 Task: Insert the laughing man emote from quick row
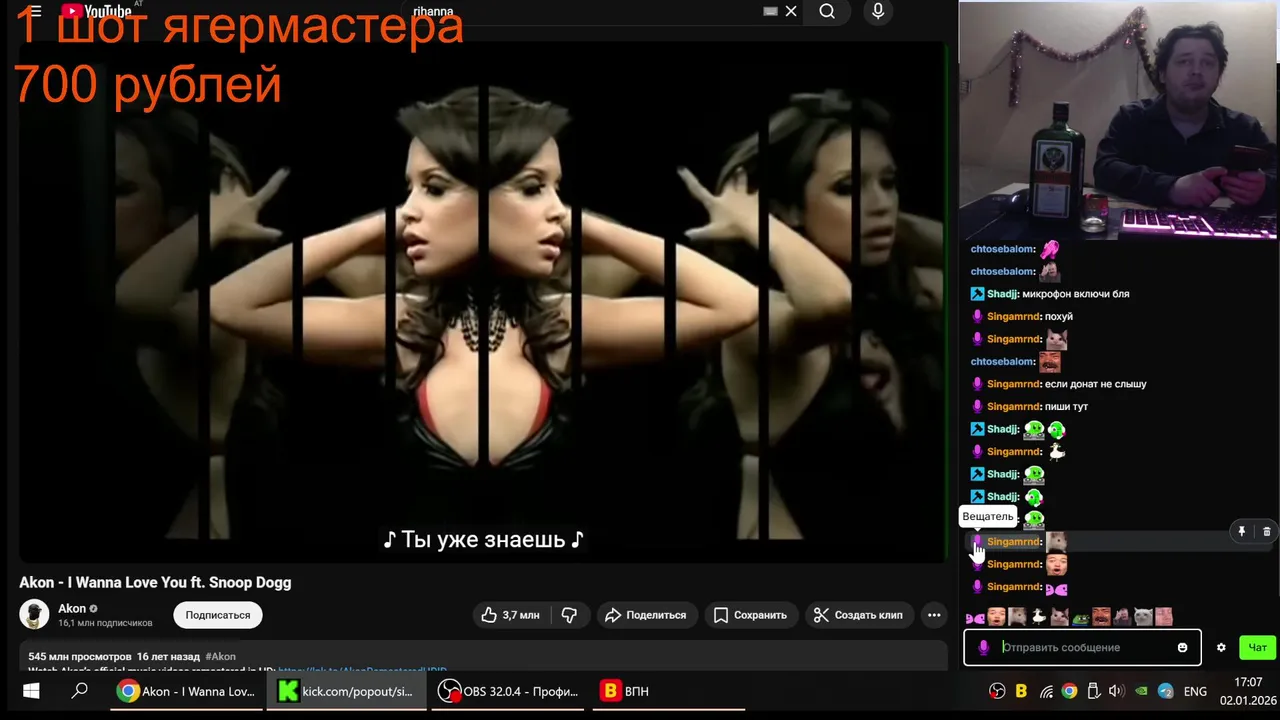click(1101, 617)
